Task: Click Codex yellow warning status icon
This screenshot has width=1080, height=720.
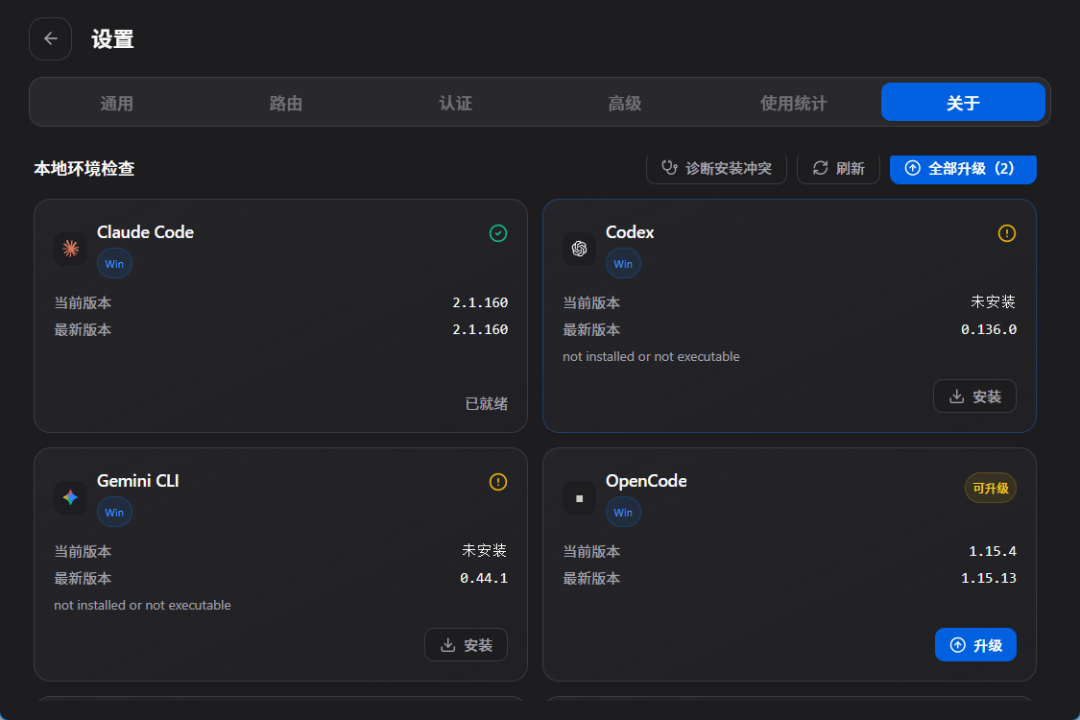Action: tap(1007, 234)
